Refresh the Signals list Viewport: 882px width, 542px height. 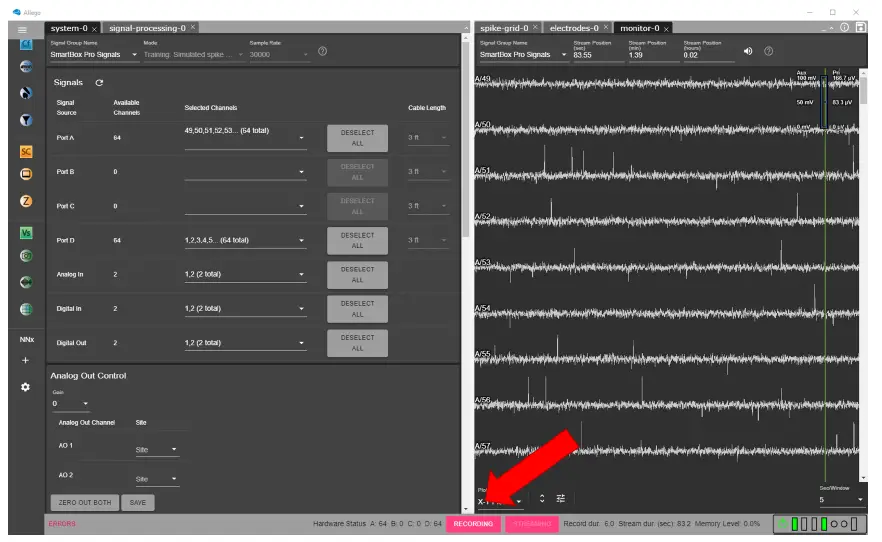99,83
